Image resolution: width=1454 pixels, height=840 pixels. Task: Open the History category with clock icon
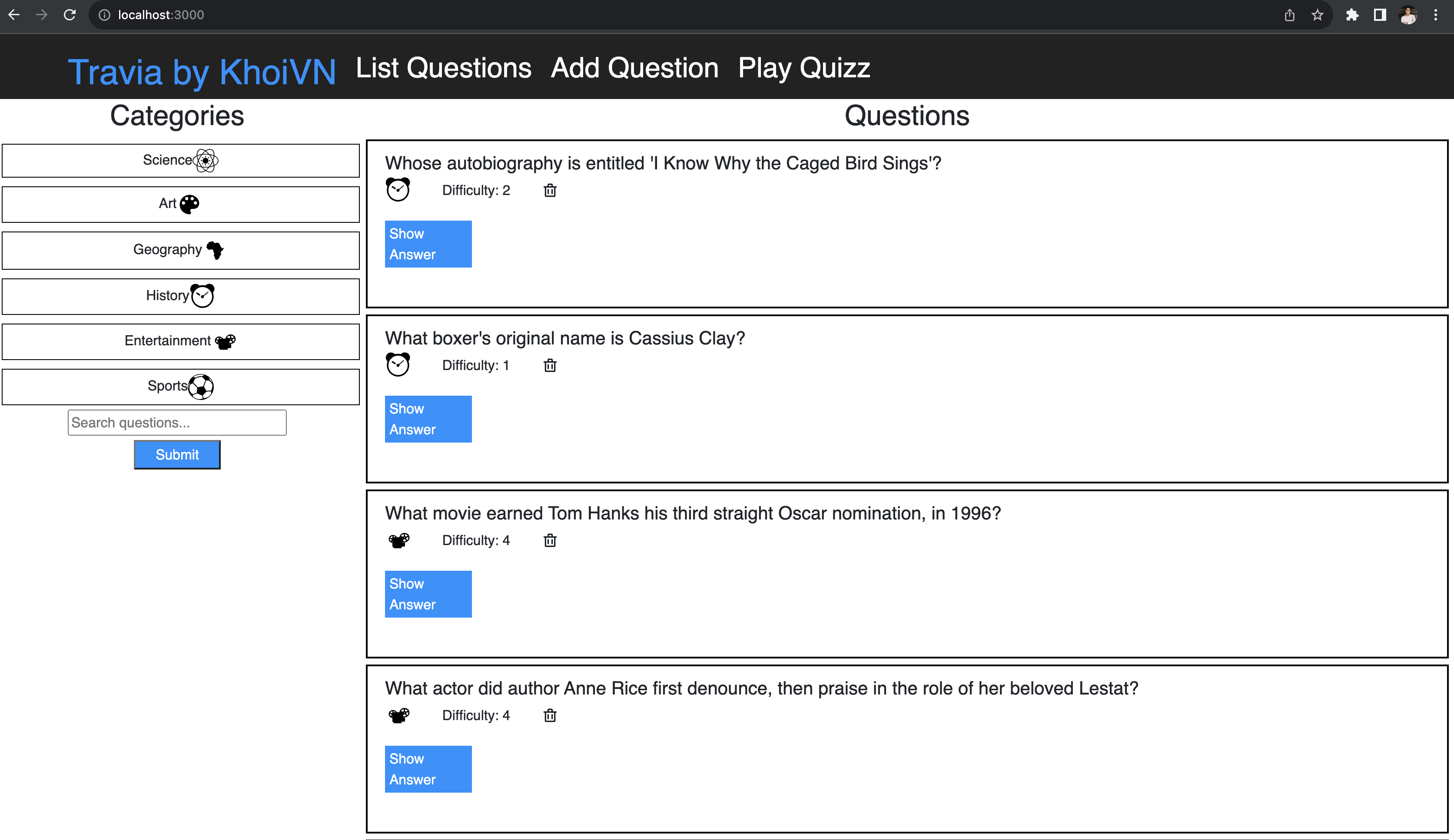pos(181,296)
